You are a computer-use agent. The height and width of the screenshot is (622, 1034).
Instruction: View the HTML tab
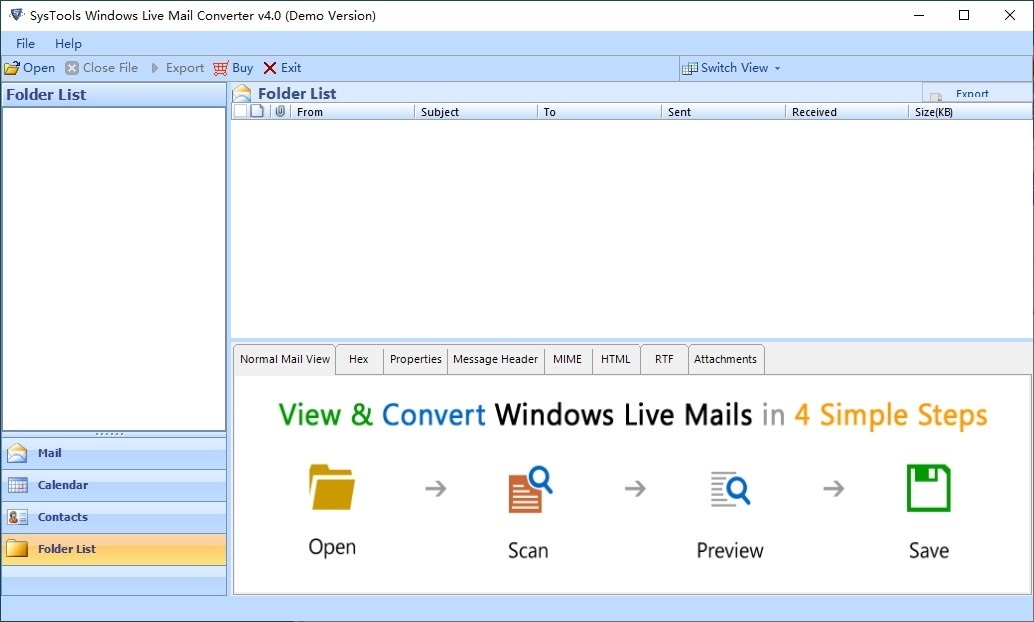click(616, 359)
